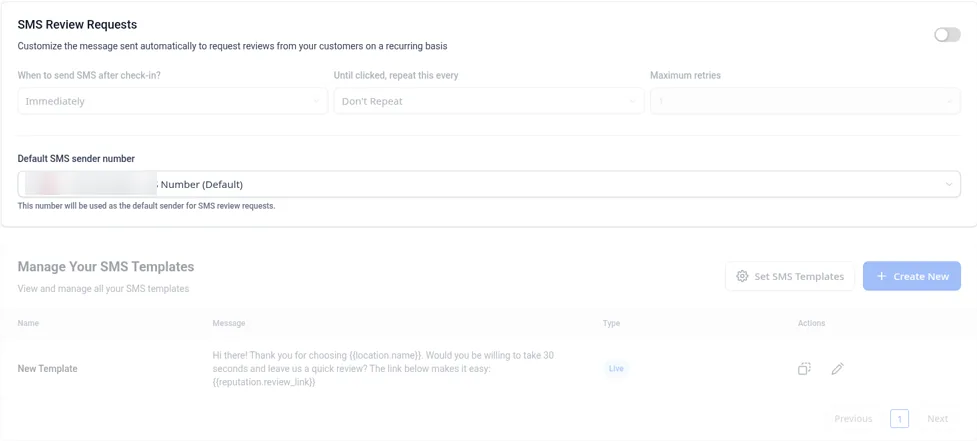Click the Set SMS Templates button
The image size is (977, 441).
coord(790,276)
